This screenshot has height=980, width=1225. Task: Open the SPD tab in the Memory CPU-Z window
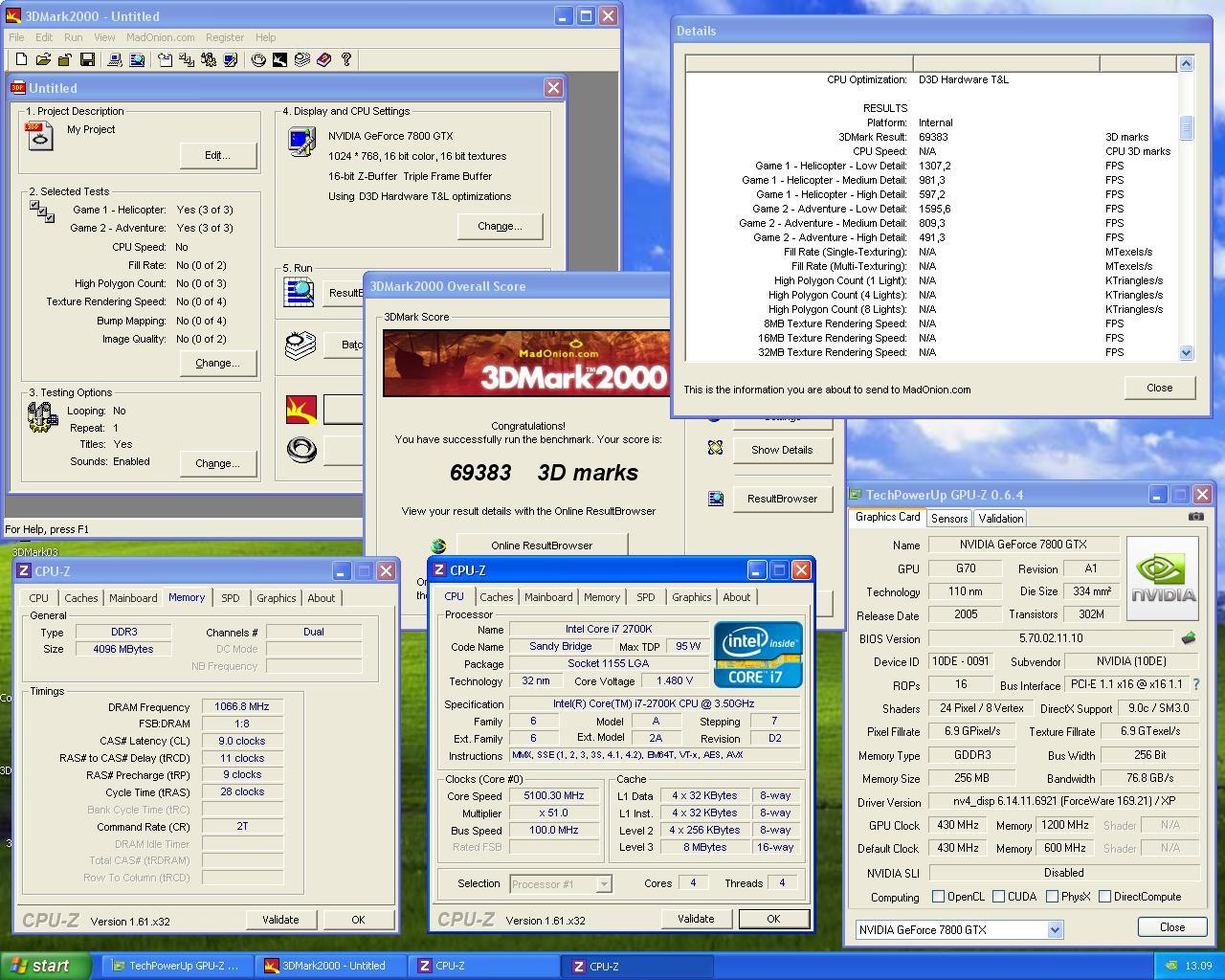click(231, 598)
